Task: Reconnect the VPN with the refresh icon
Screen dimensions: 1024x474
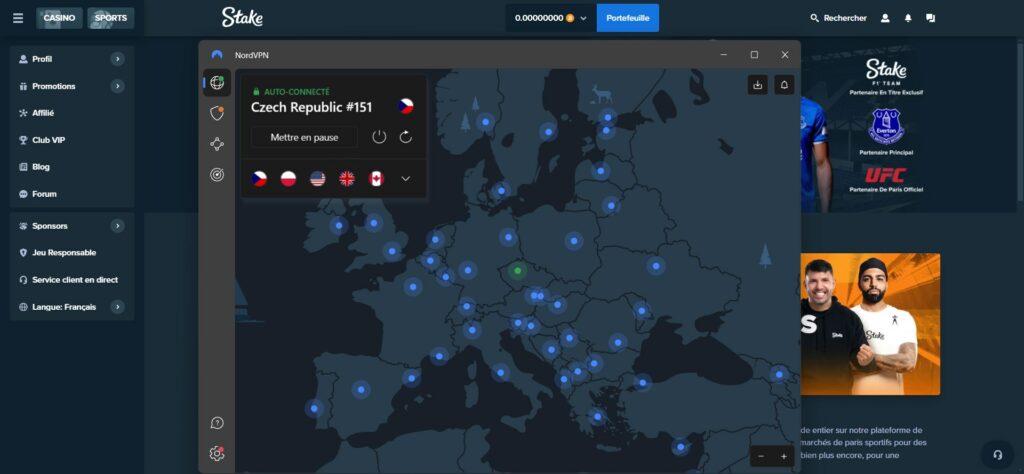Action: pos(406,137)
